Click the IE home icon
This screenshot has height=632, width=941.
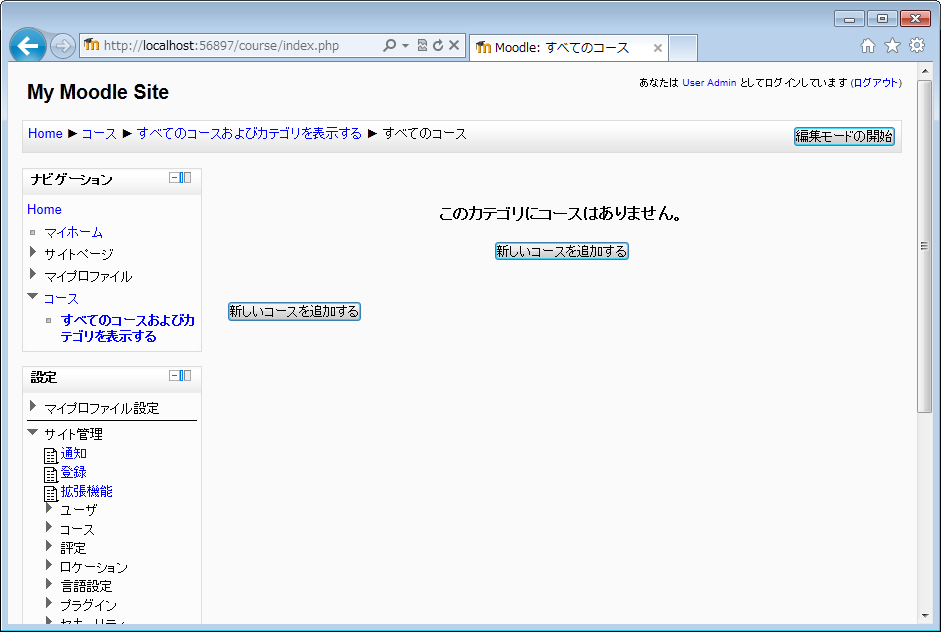(868, 46)
